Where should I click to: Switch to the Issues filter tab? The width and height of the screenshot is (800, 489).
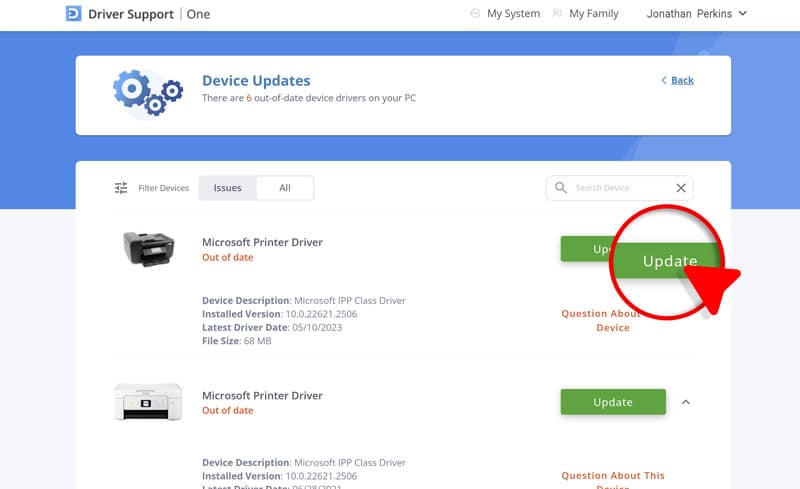tap(228, 188)
